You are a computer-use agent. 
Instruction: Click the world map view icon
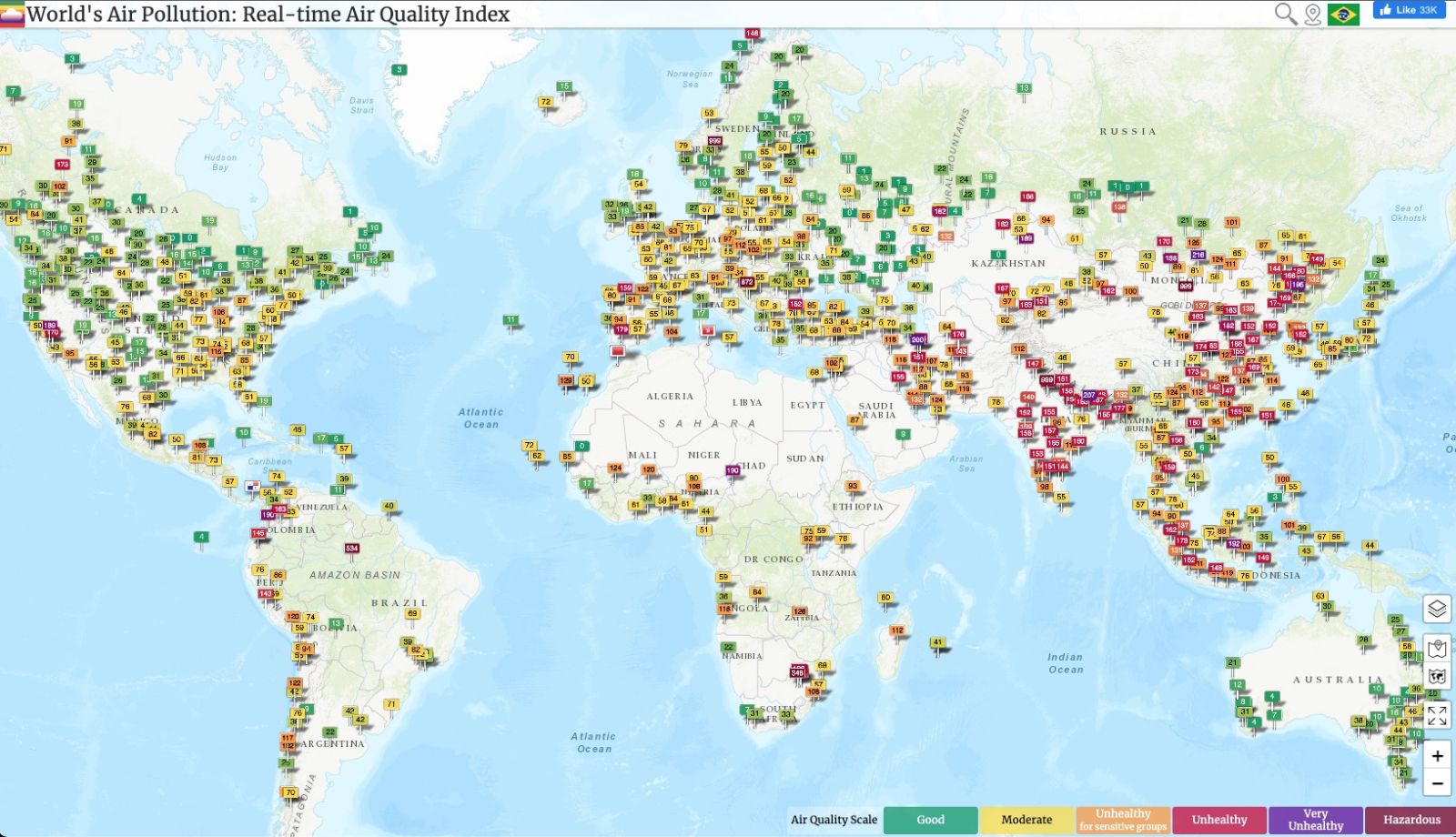pos(1437,676)
